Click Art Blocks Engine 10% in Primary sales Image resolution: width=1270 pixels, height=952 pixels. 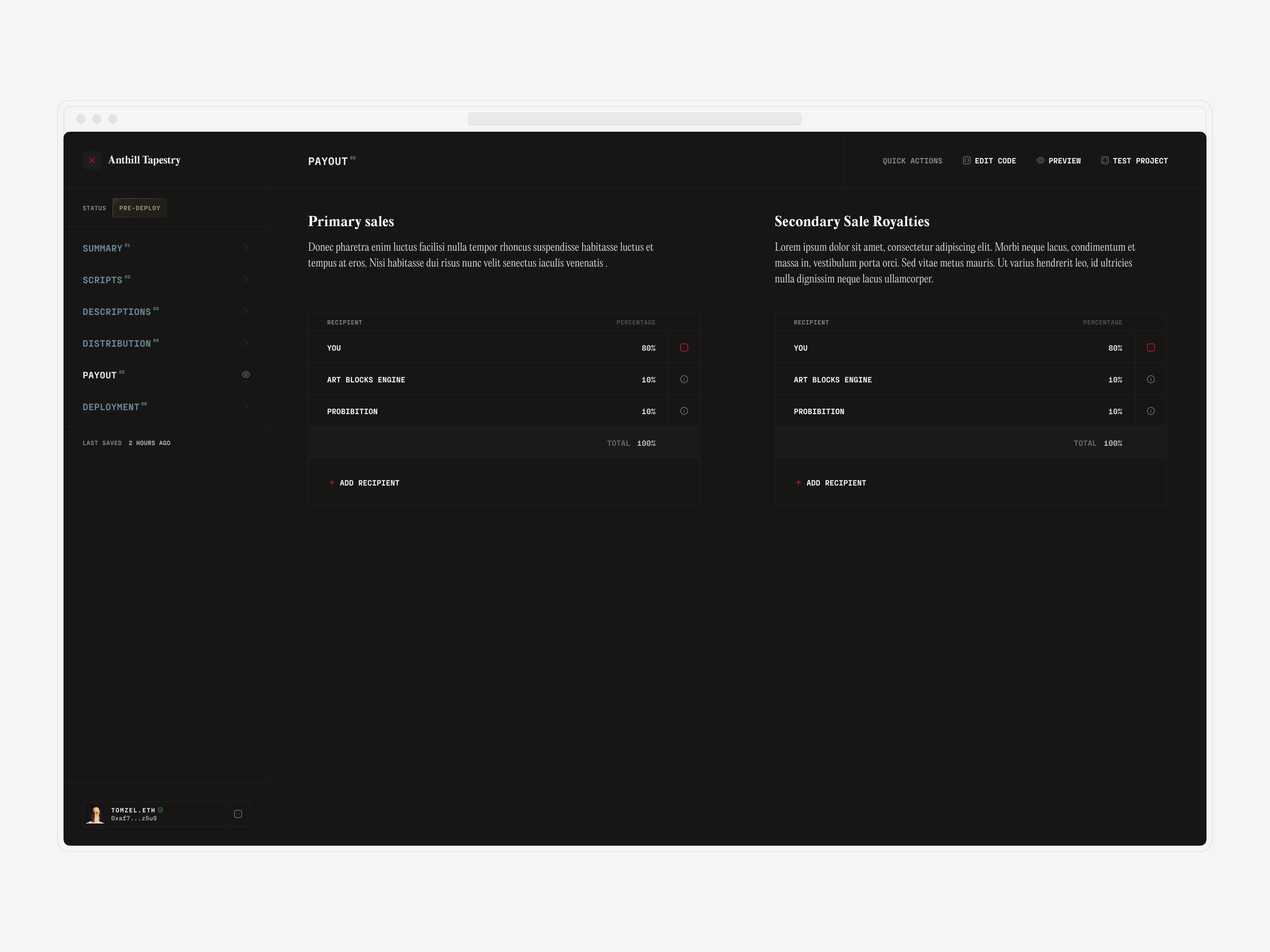[648, 379]
